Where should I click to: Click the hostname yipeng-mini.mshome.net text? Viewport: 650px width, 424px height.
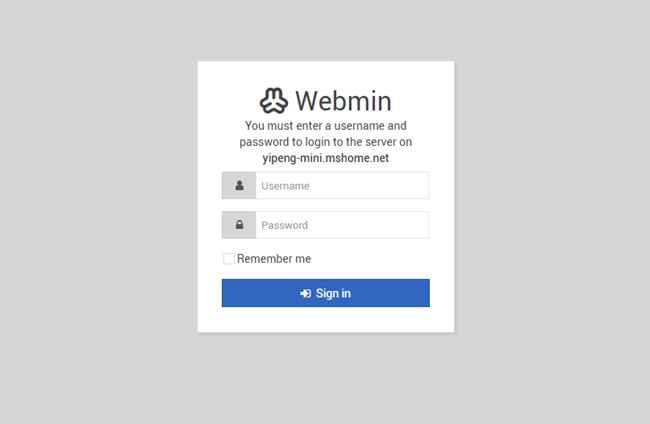(325, 158)
